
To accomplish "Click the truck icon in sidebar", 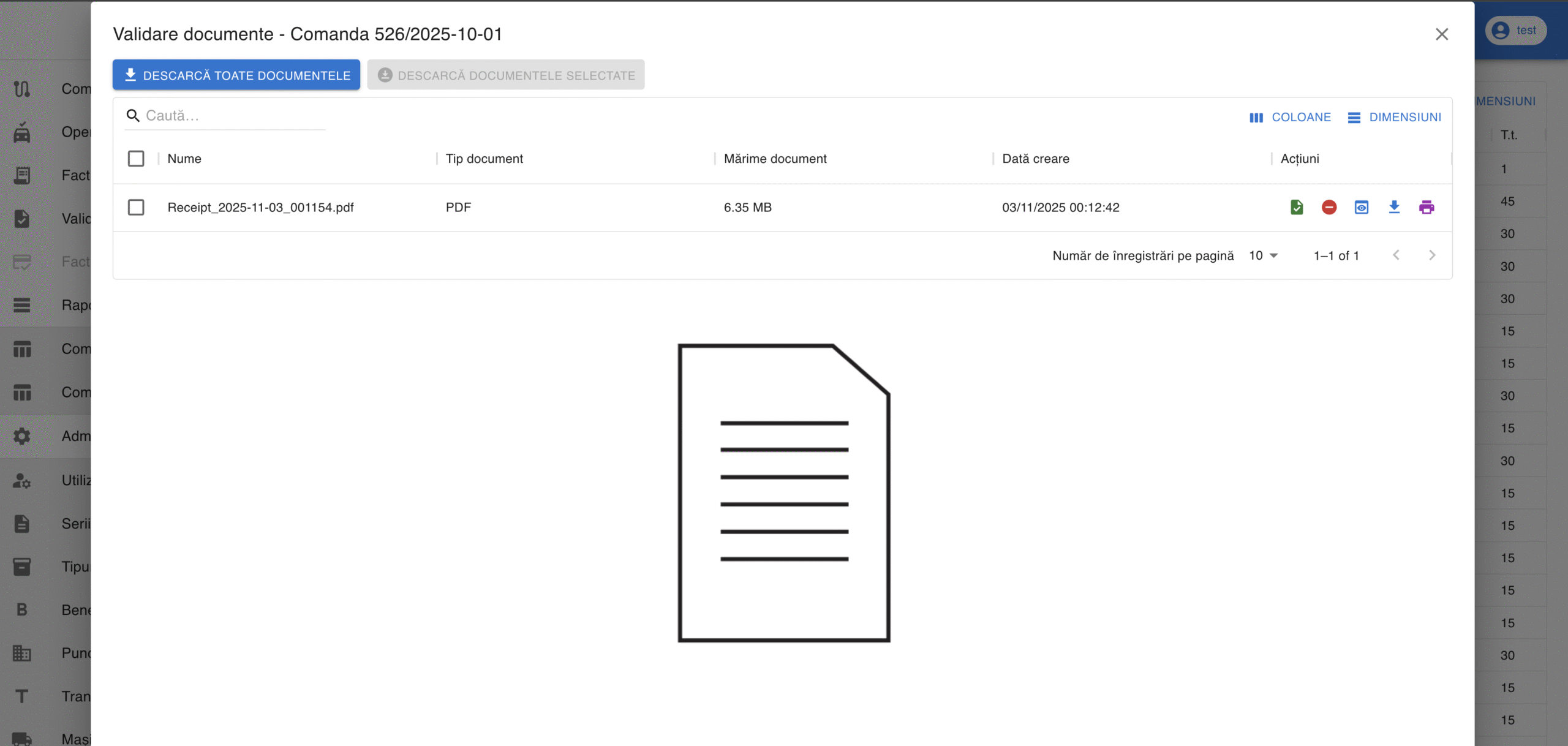I will pyautogui.click(x=22, y=739).
